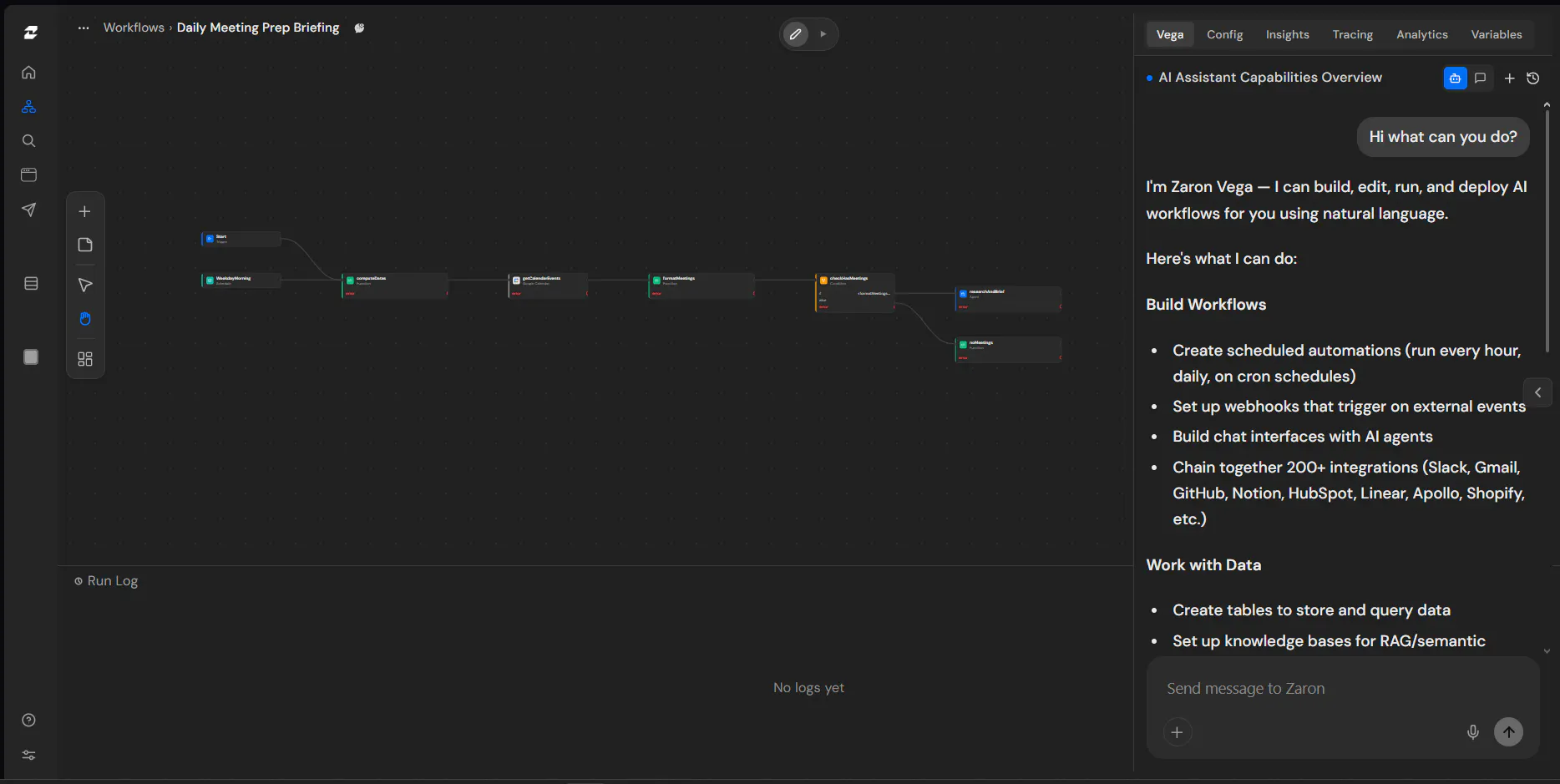1560x784 pixels.
Task: Click the Daily Meeting Prep Briefing title
Action: [258, 28]
